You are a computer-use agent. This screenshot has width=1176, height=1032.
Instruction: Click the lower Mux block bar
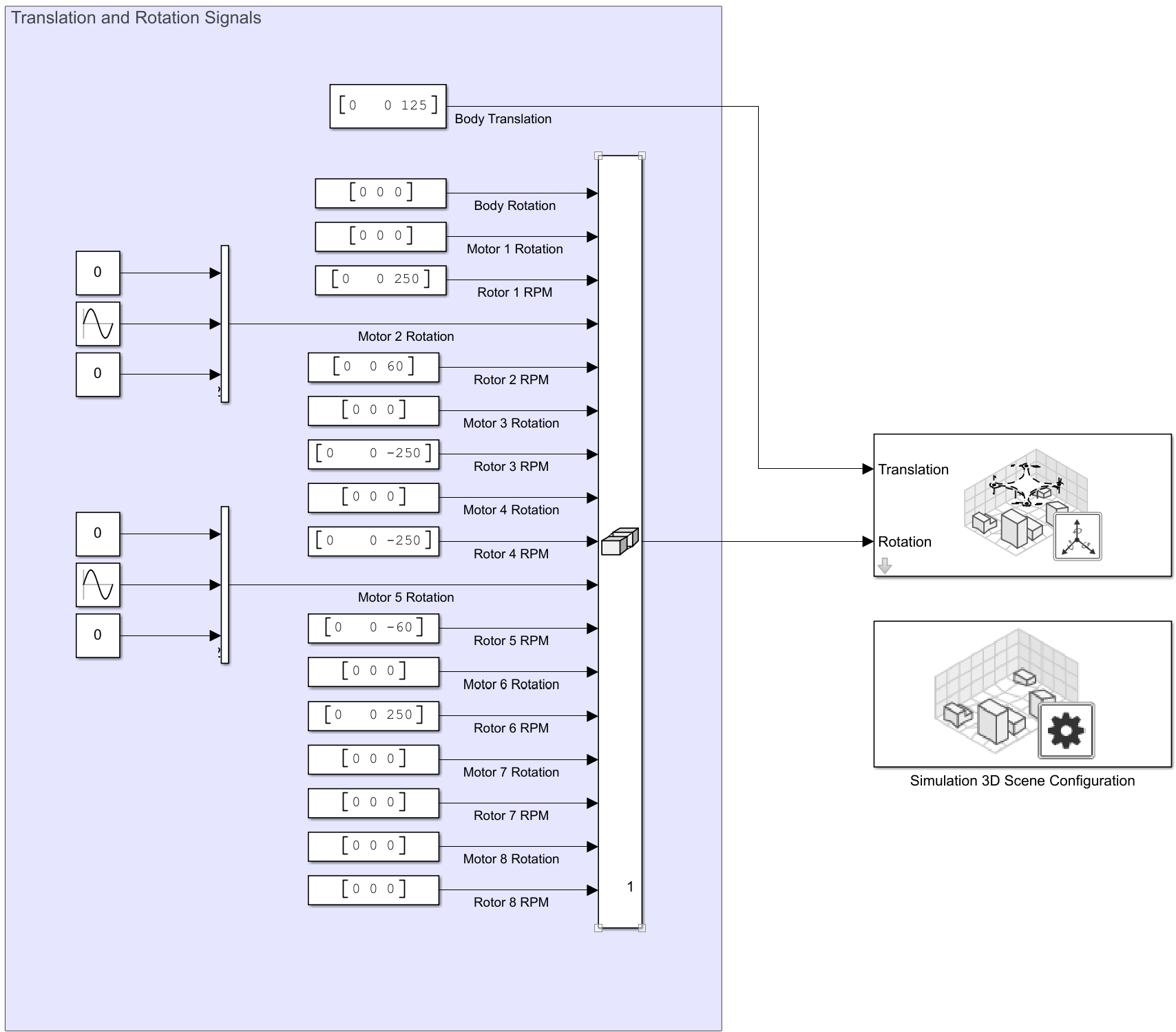224,585
